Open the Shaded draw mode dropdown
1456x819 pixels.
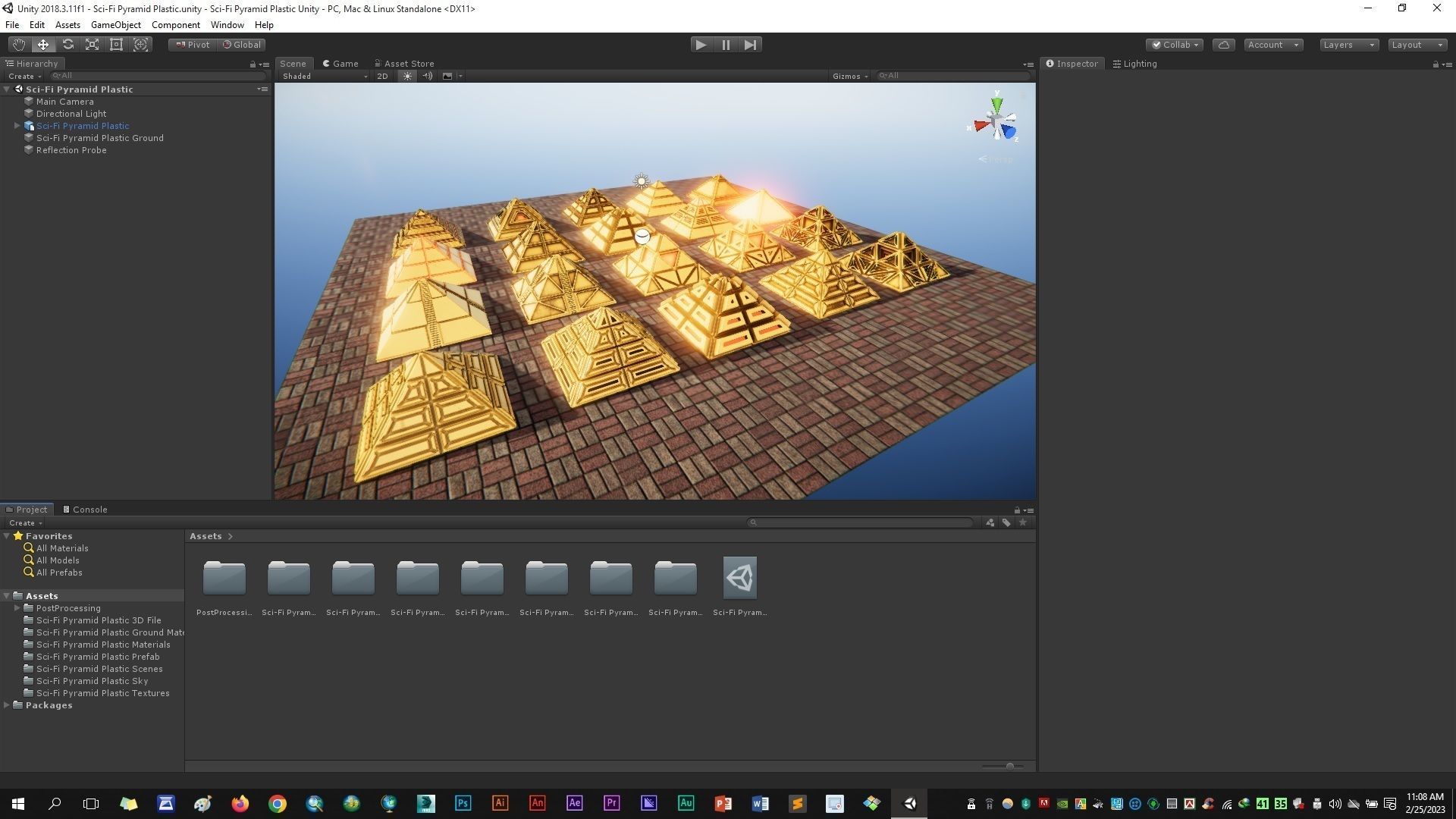(324, 76)
